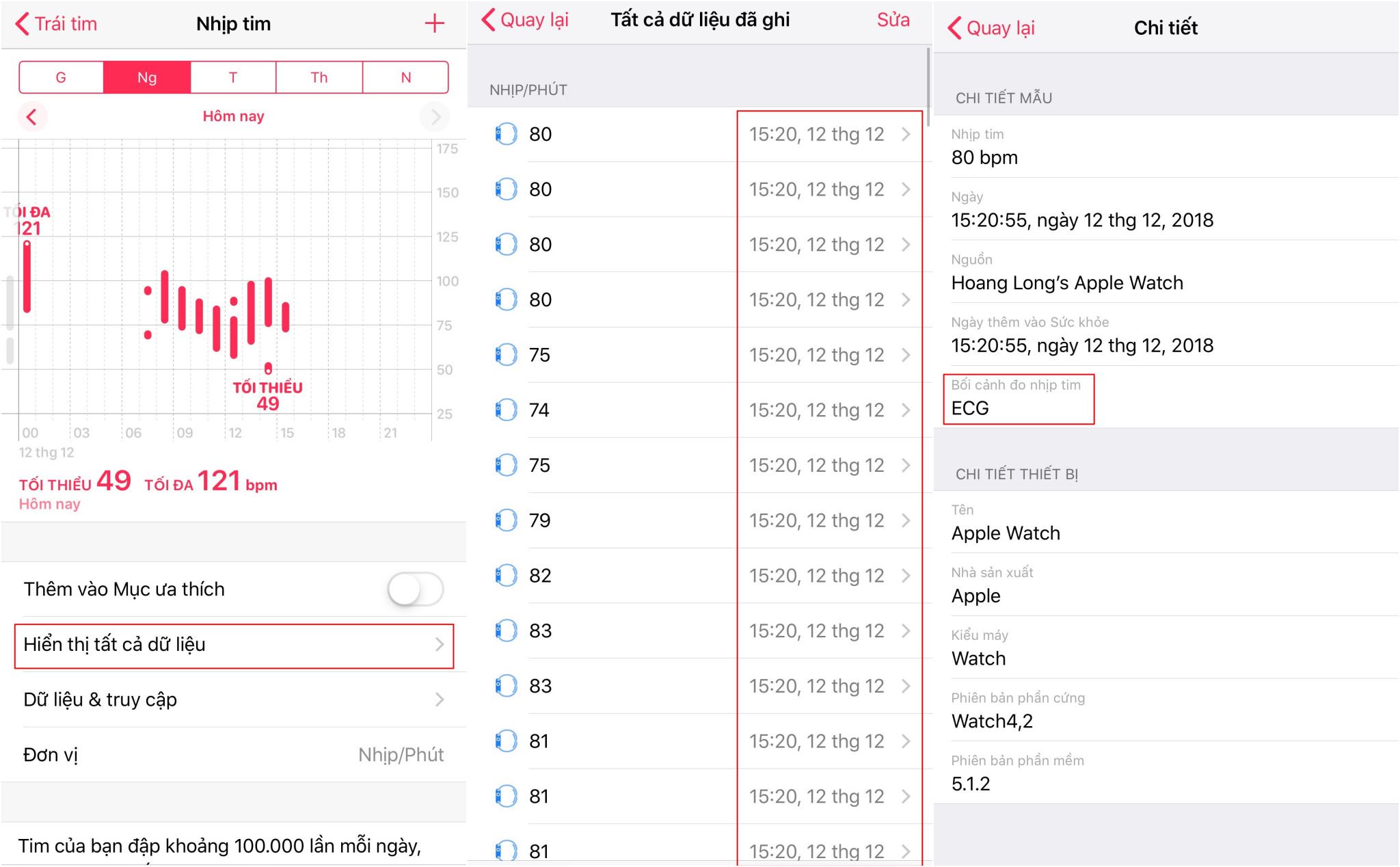Select the G (hour) segment
1400x867 pixels.
click(61, 77)
